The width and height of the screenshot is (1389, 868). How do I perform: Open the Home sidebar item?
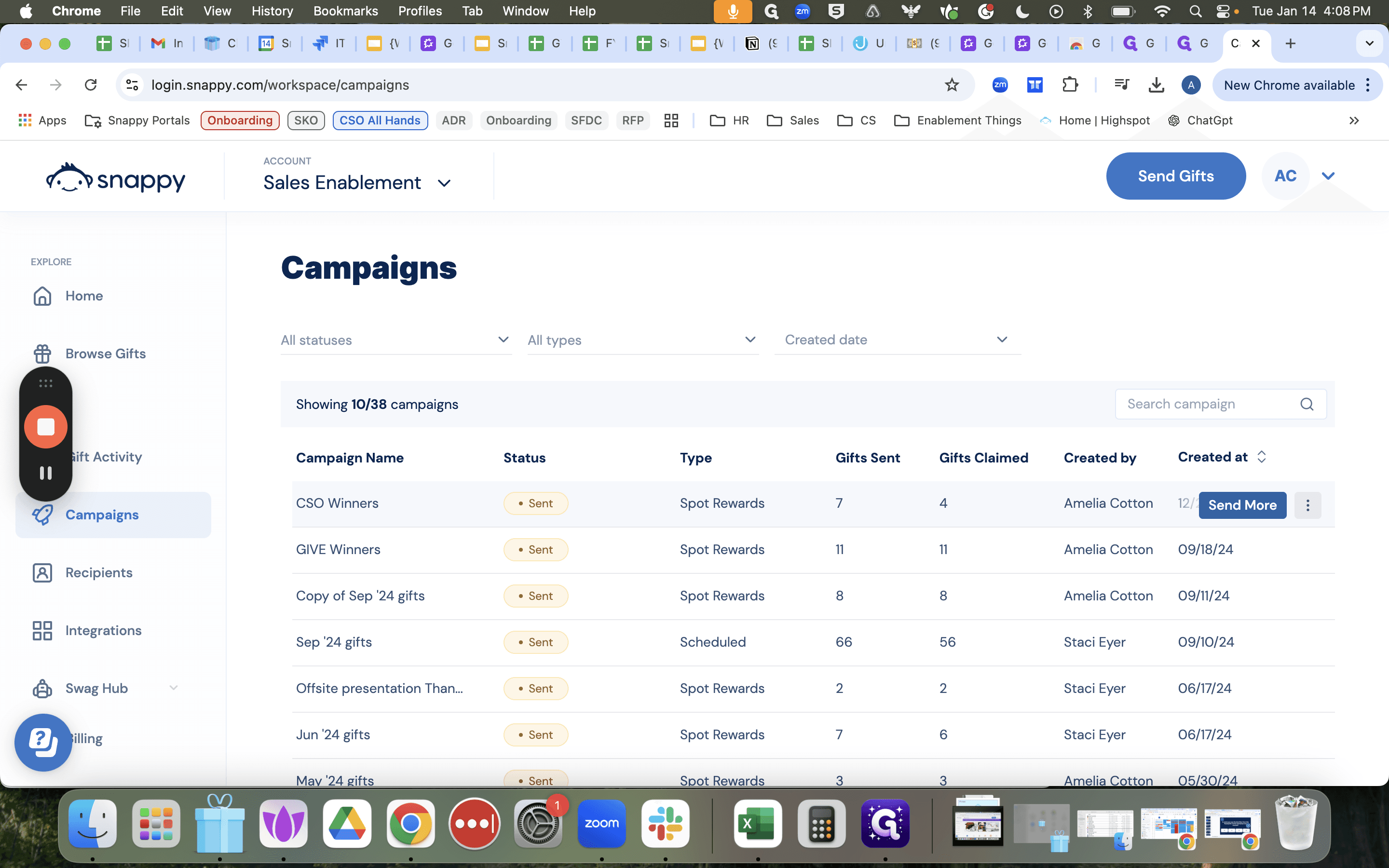(x=84, y=296)
